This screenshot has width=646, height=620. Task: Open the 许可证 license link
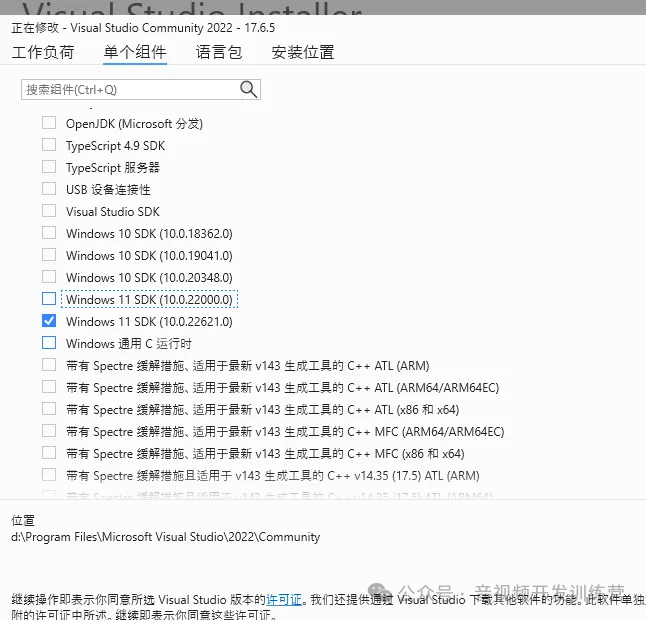coord(284,599)
